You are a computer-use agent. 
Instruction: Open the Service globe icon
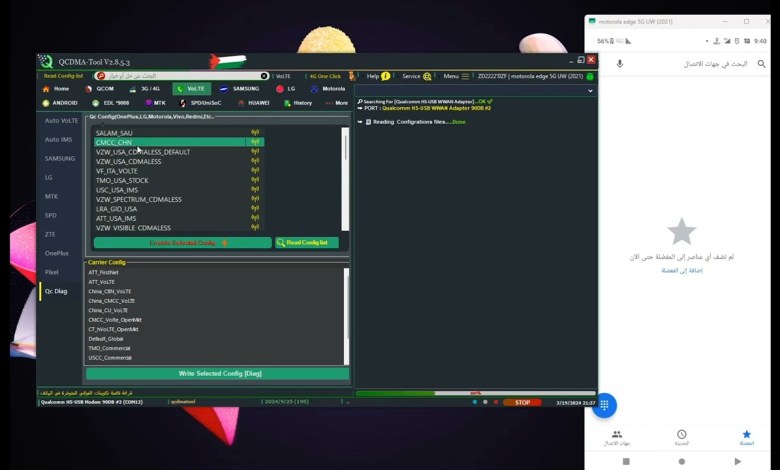pos(427,77)
